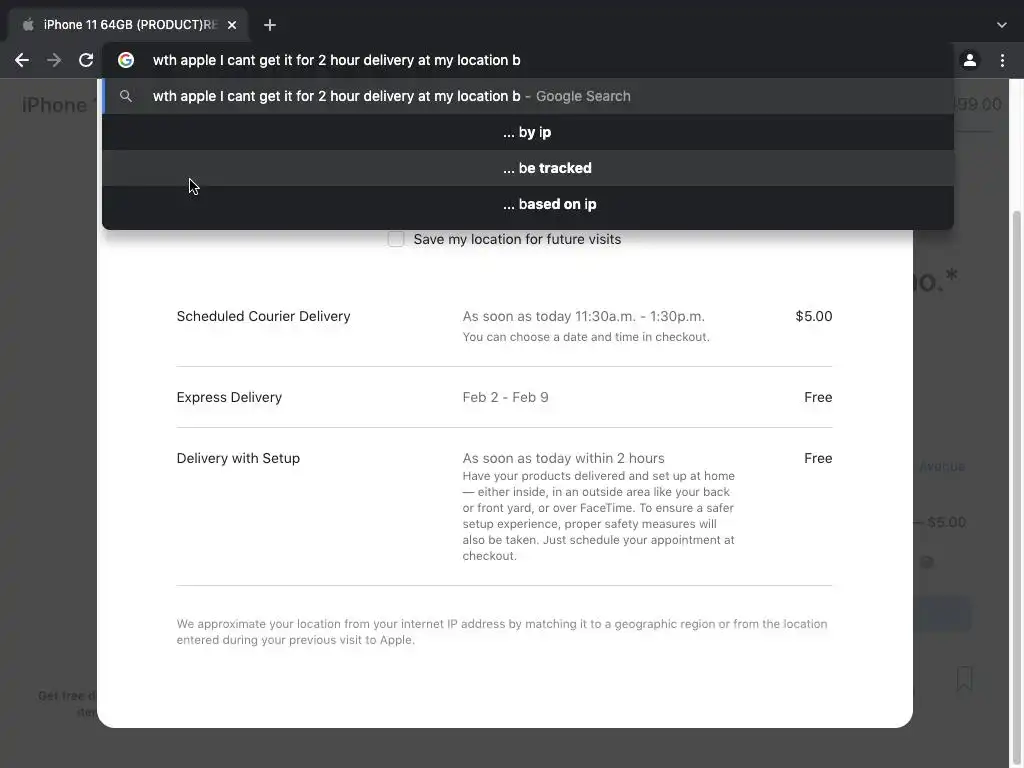Click the browser back arrow

tap(22, 60)
